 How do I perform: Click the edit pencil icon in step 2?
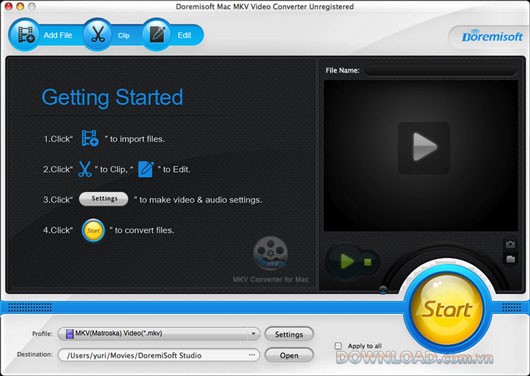[x=146, y=169]
